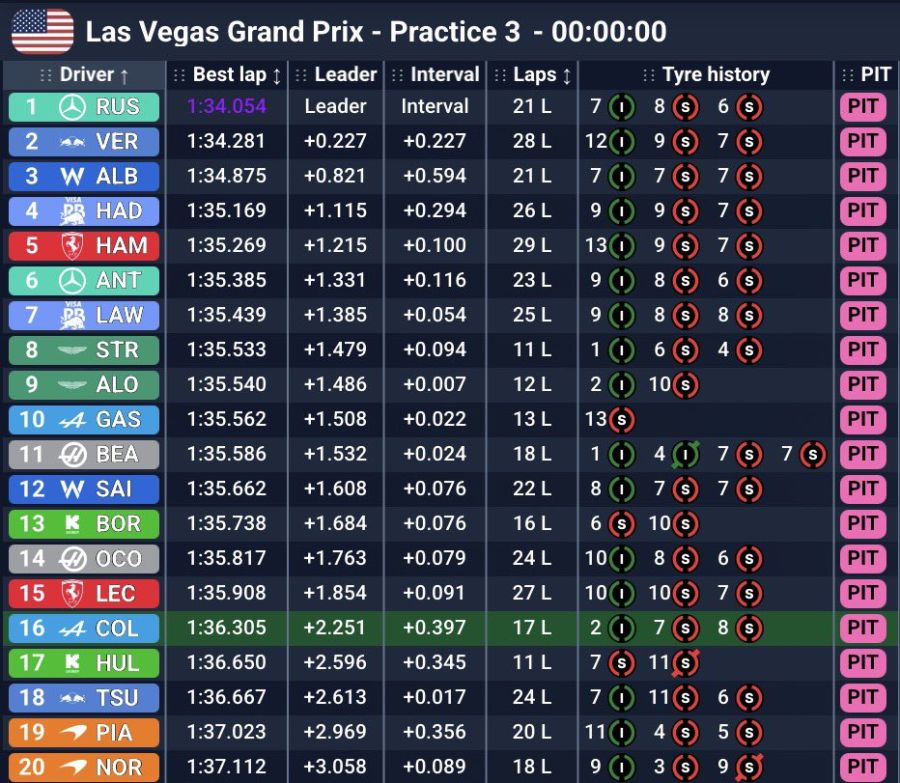Click RUS's fastest lap time 1:34.054
900x783 pixels.
[226, 107]
